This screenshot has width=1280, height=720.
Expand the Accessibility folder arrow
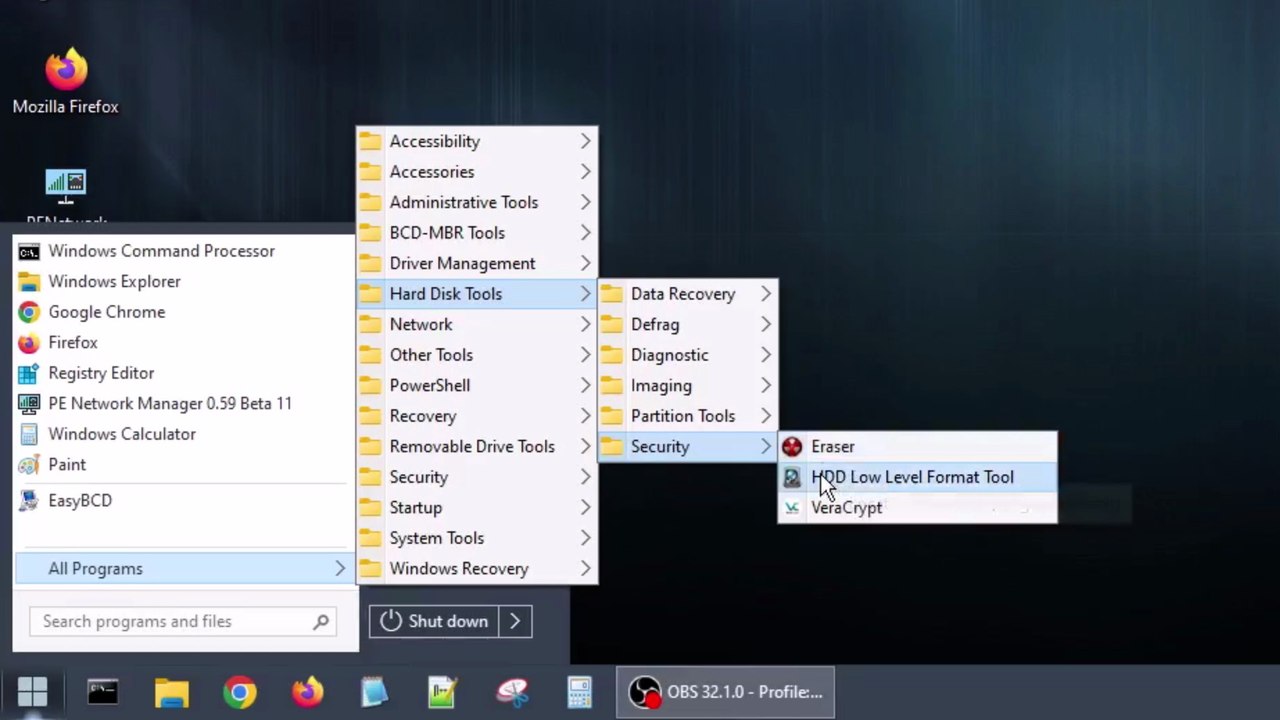[586, 142]
